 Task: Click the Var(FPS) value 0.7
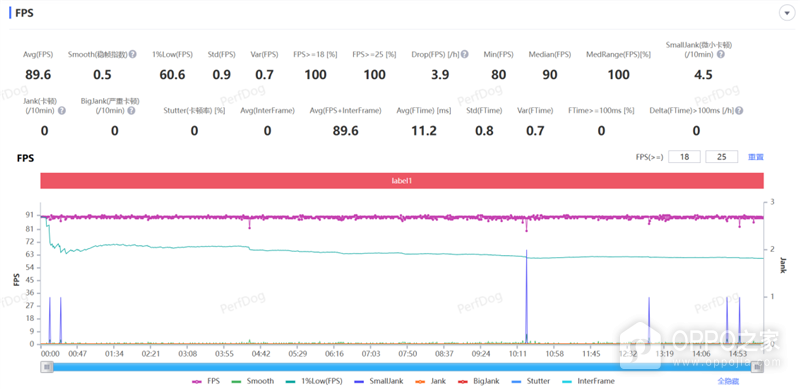pyautogui.click(x=264, y=75)
